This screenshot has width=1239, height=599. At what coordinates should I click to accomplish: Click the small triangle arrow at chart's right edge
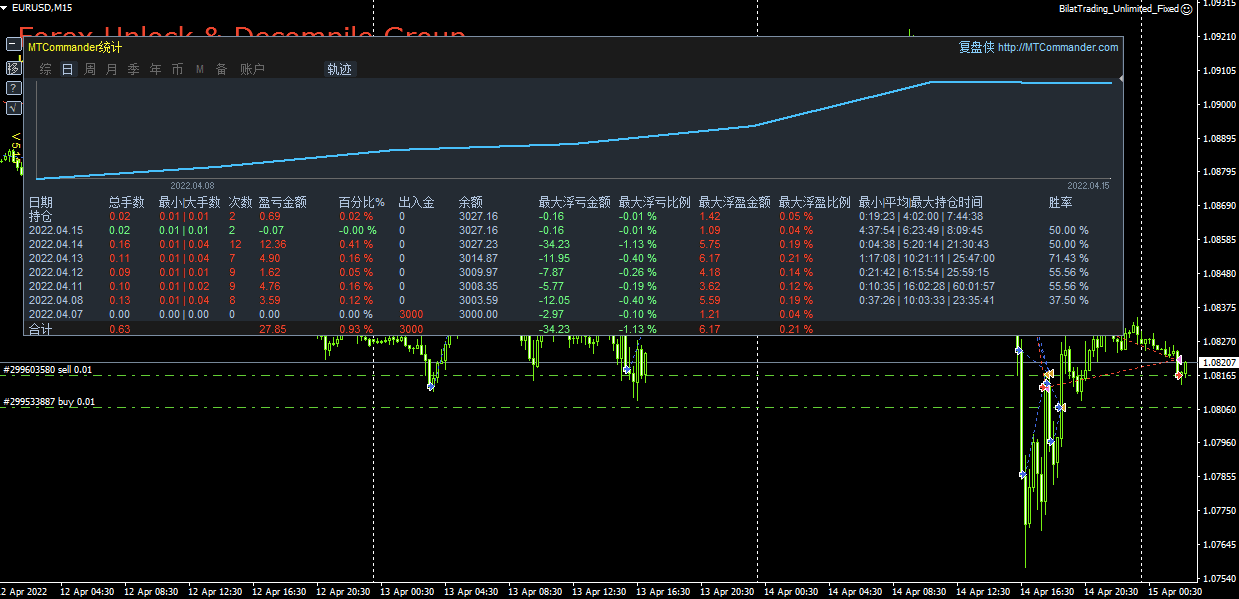(1120, 78)
